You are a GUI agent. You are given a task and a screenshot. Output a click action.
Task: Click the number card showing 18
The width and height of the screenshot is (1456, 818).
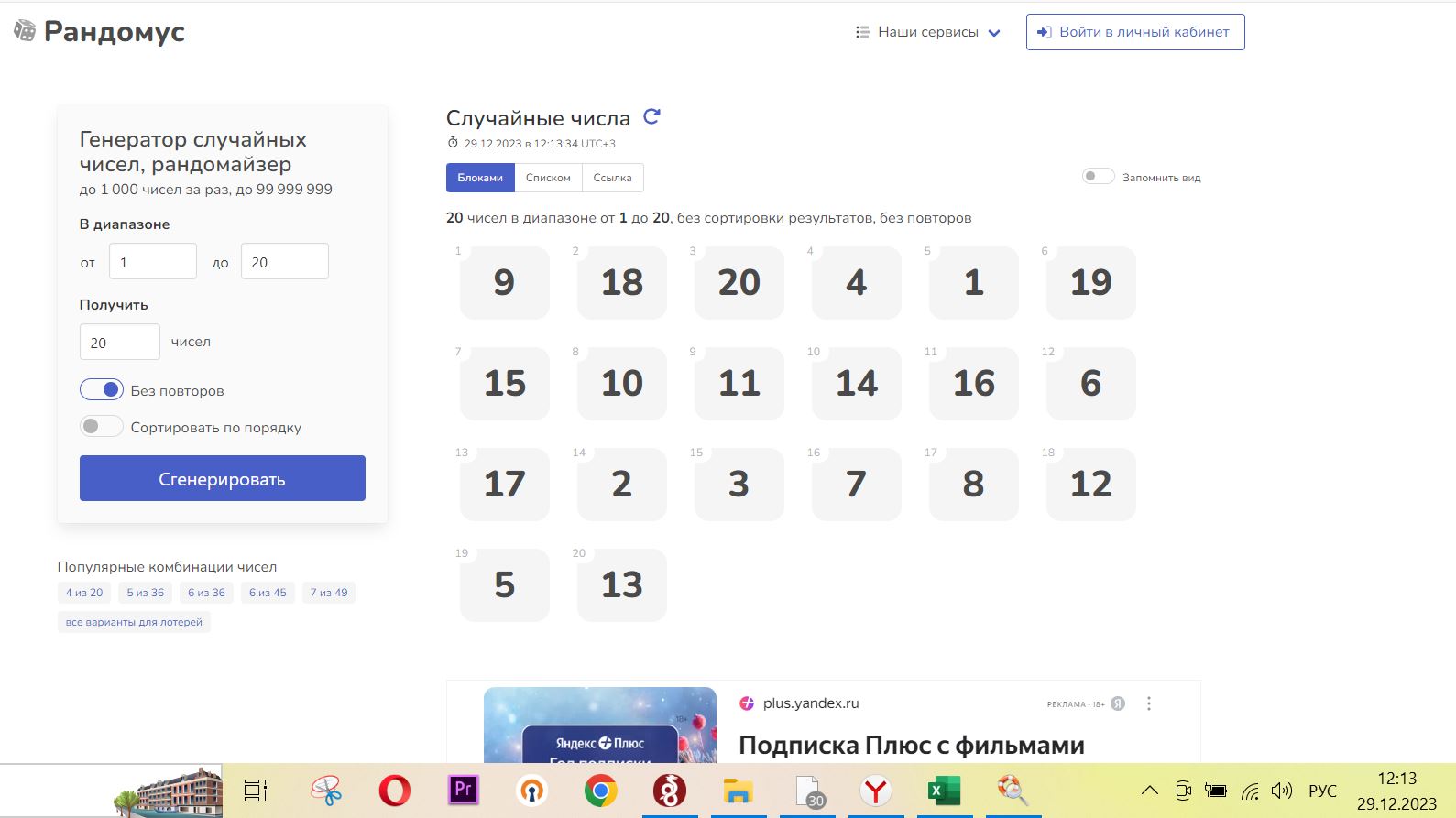tap(622, 282)
